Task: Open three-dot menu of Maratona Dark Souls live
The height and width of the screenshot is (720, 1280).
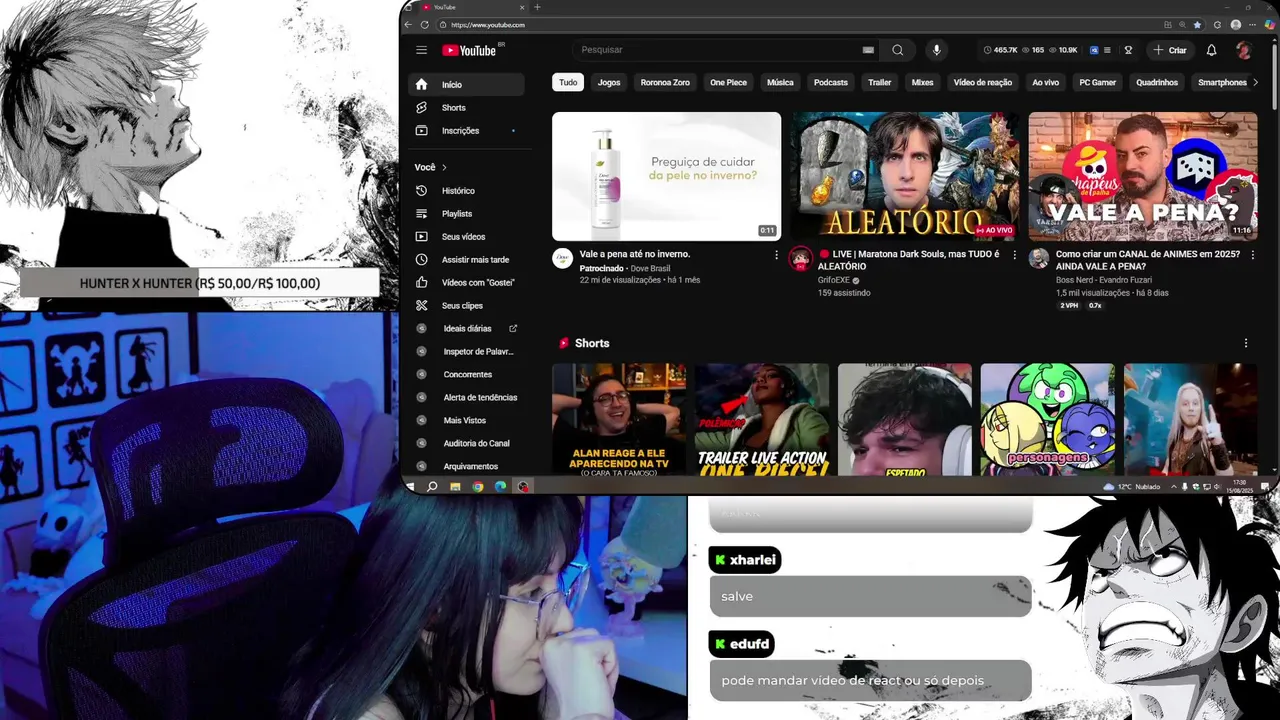Action: pyautogui.click(x=1014, y=255)
